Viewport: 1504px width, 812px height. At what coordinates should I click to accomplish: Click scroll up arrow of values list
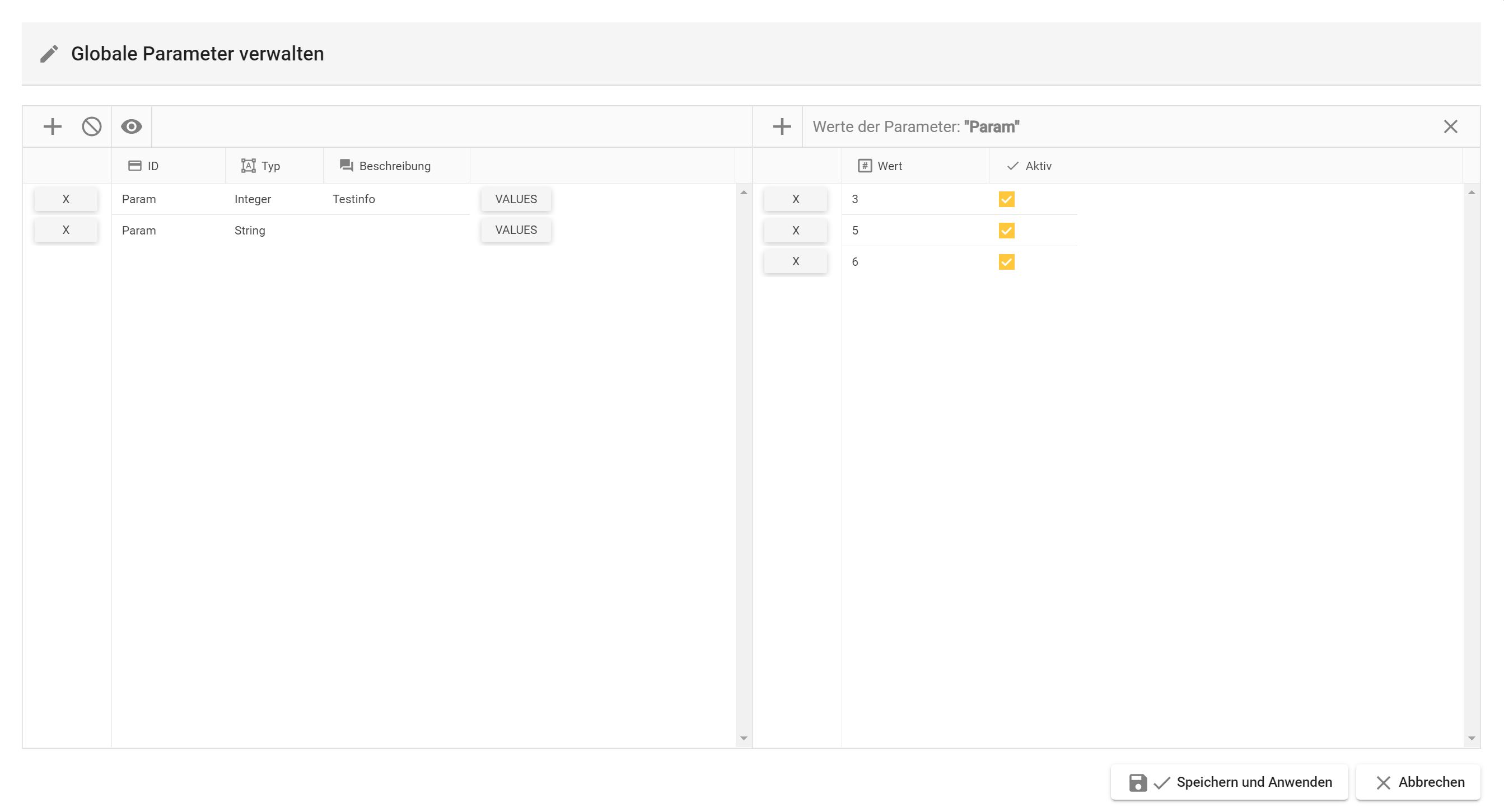[x=1472, y=193]
